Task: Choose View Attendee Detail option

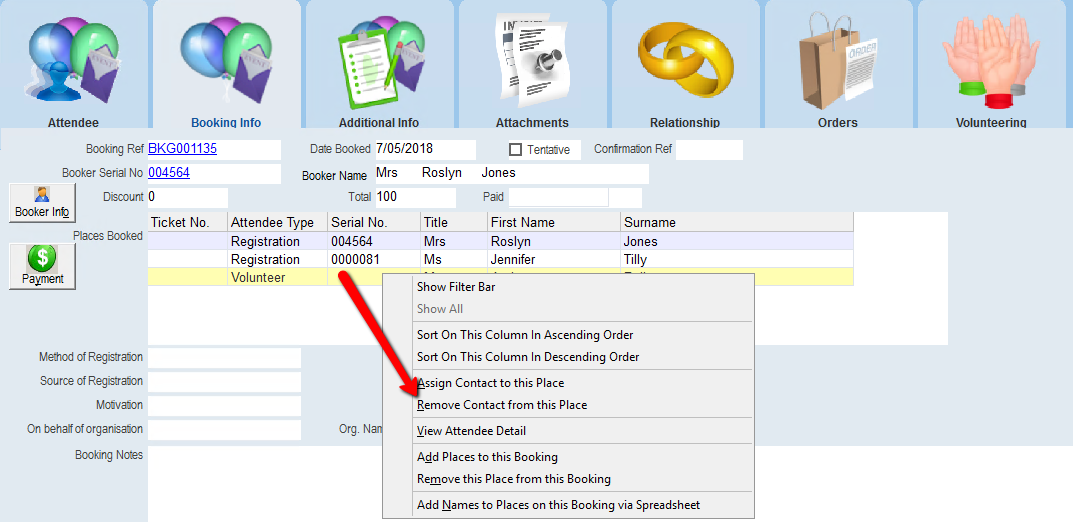Action: click(x=471, y=431)
